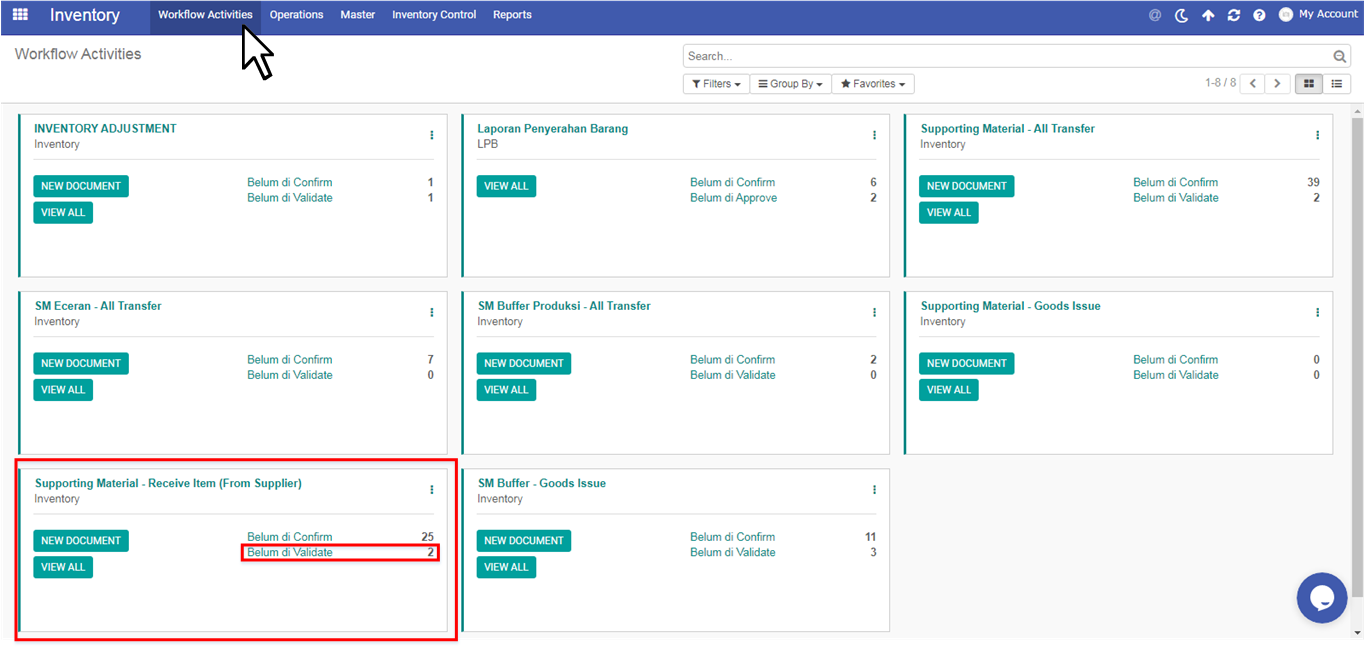Switch to list view
The width and height of the screenshot is (1365, 648).
1336,84
